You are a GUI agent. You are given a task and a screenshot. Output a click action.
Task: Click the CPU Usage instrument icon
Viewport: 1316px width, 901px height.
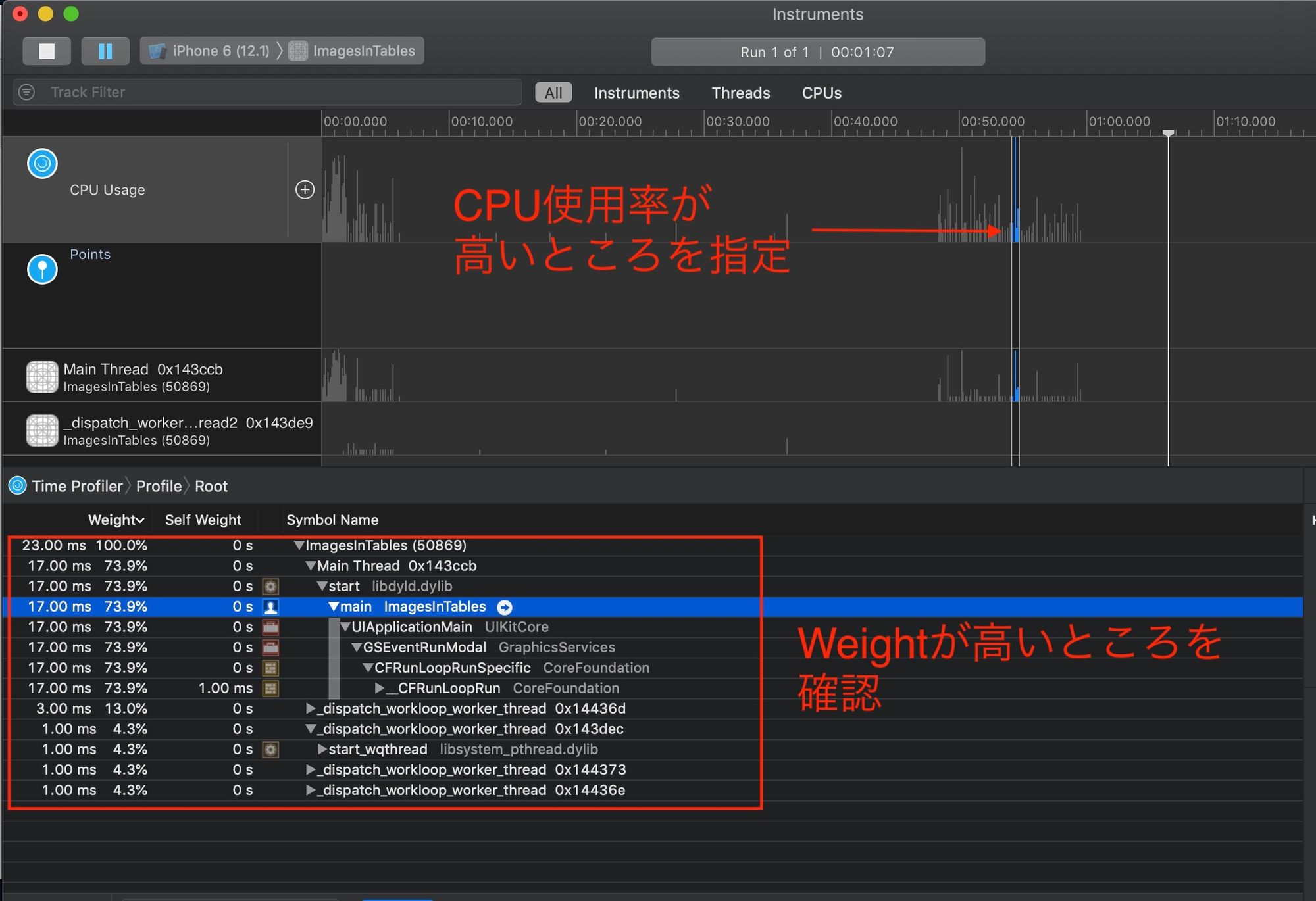click(42, 163)
